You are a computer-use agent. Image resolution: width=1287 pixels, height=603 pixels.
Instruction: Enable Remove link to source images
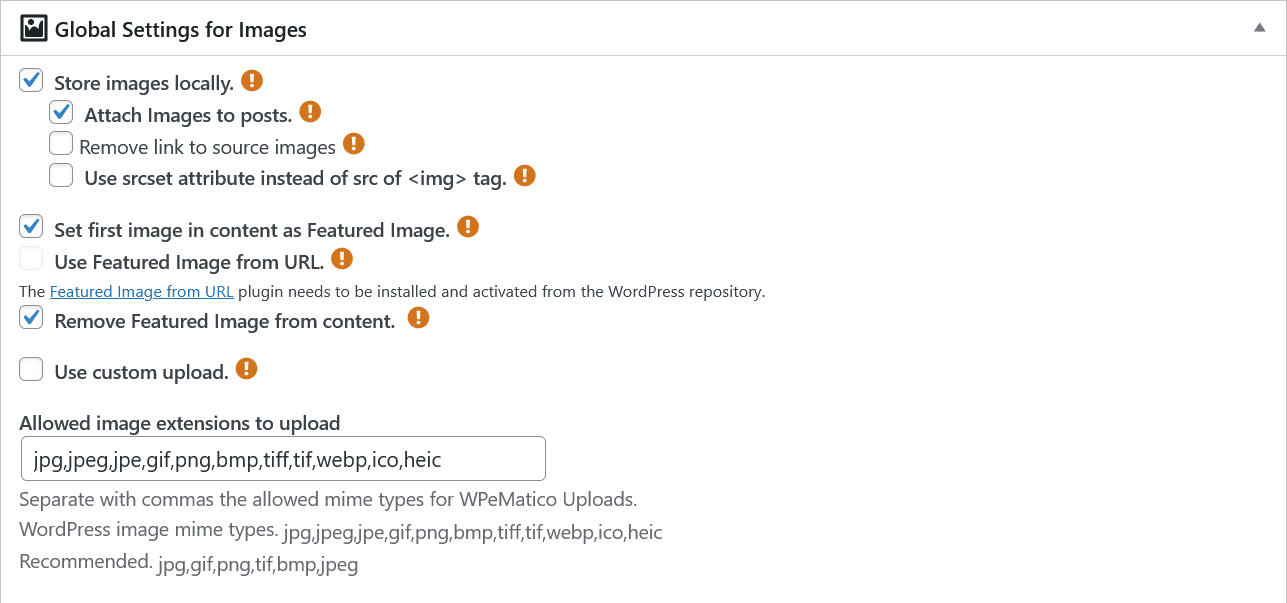click(x=62, y=144)
